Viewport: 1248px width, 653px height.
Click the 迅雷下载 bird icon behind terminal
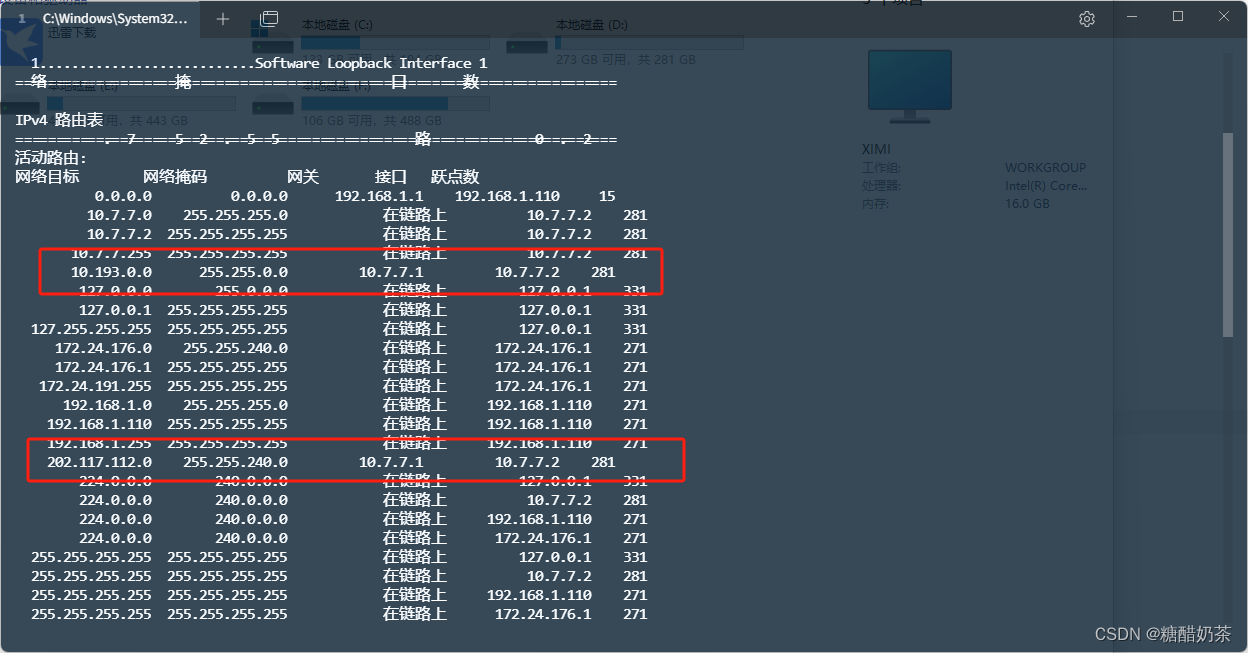pyautogui.click(x=21, y=43)
